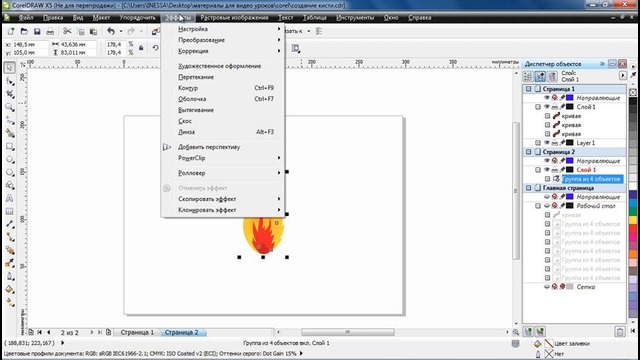Image resolution: width=640 pixels, height=360 pixels.
Task: Toggle eye of Направляющие under Главная страница
Action: pyautogui.click(x=547, y=197)
